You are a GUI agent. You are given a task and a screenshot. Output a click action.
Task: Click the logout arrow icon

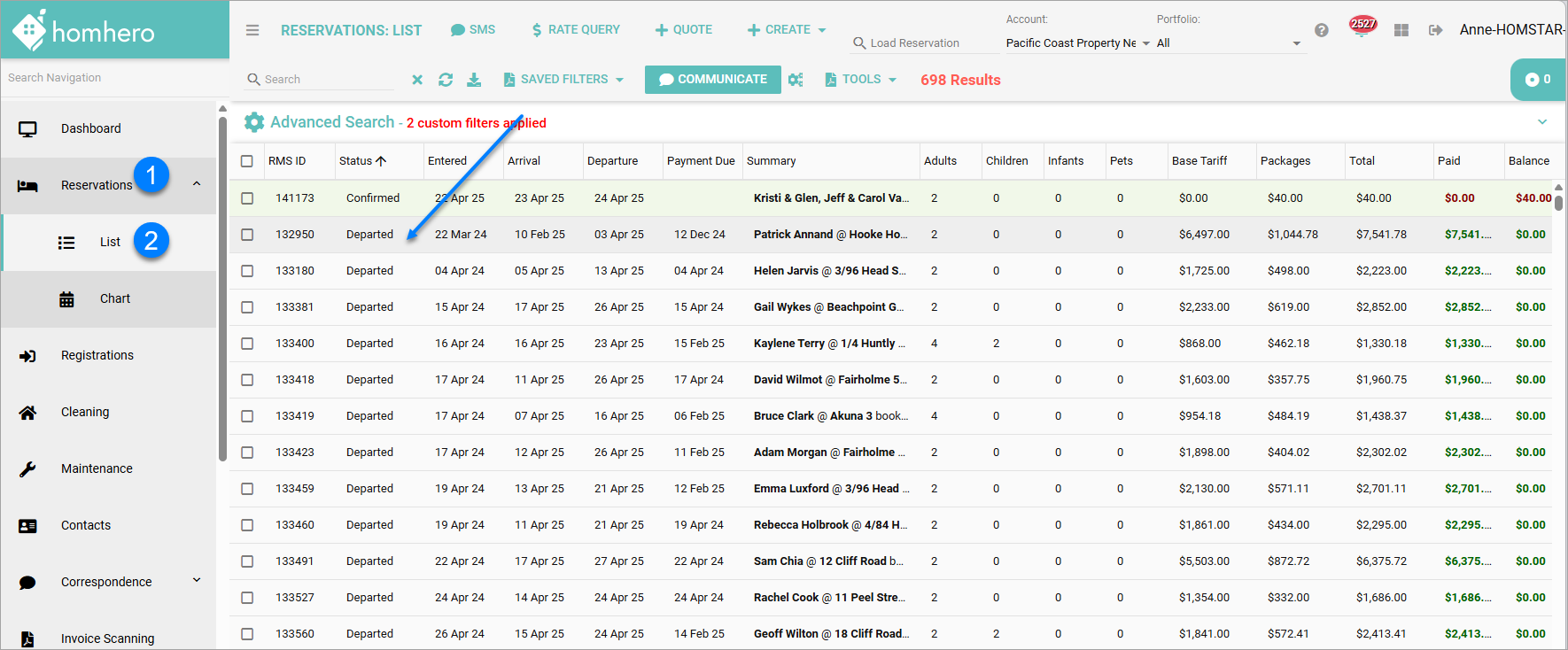[x=1435, y=30]
